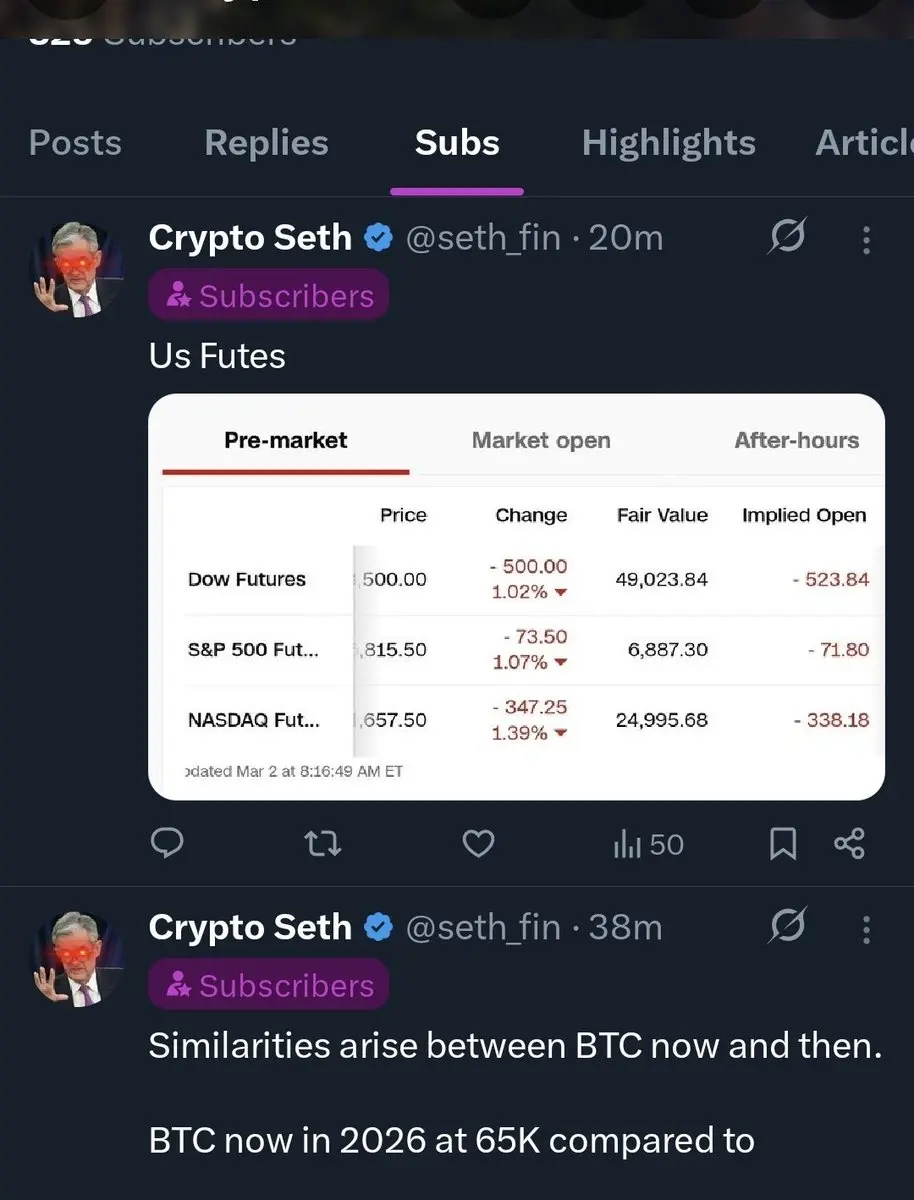Viewport: 914px width, 1200px height.
Task: Switch to the Replies tab
Action: [266, 144]
